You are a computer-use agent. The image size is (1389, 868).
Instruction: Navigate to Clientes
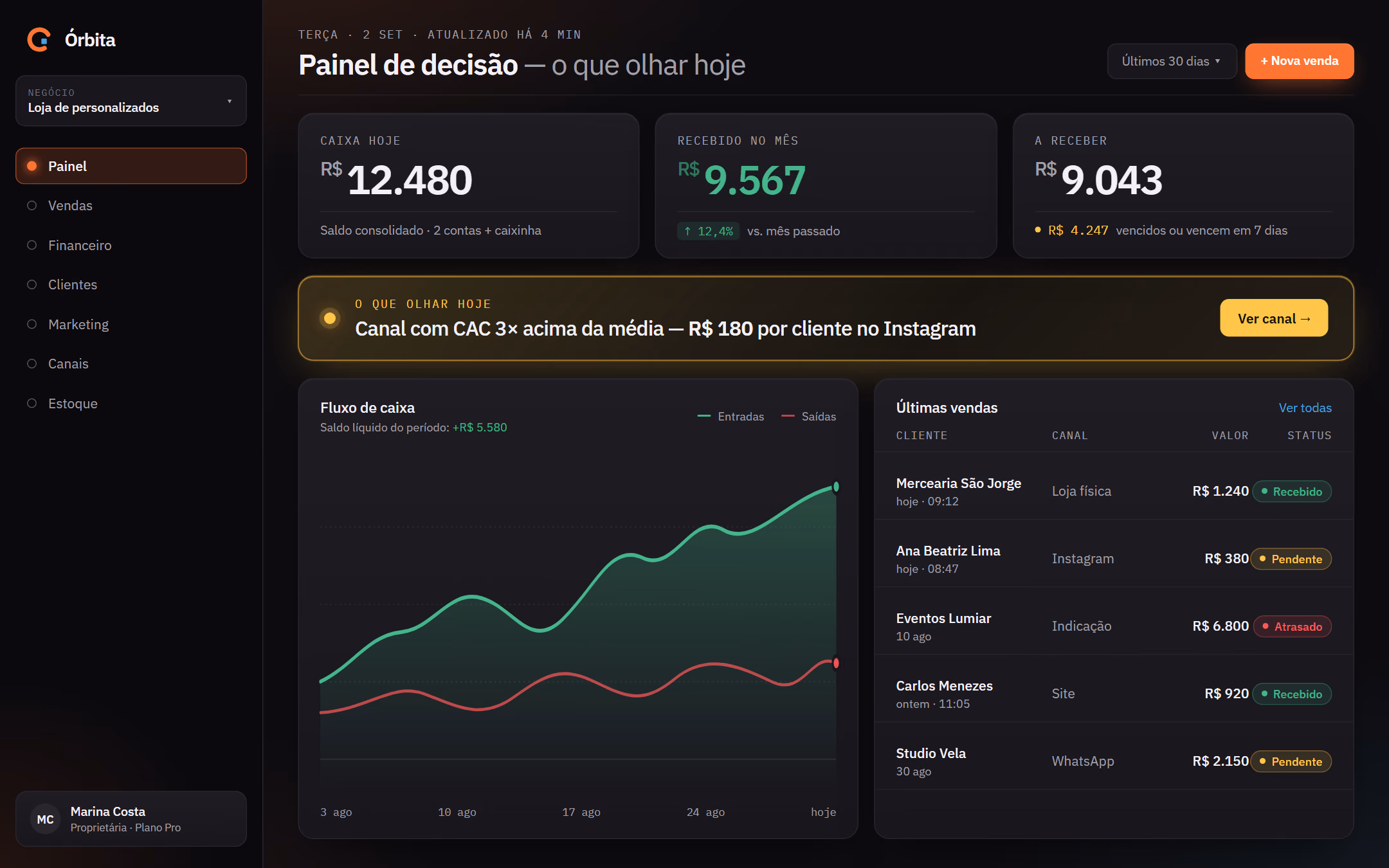pyautogui.click(x=131, y=285)
